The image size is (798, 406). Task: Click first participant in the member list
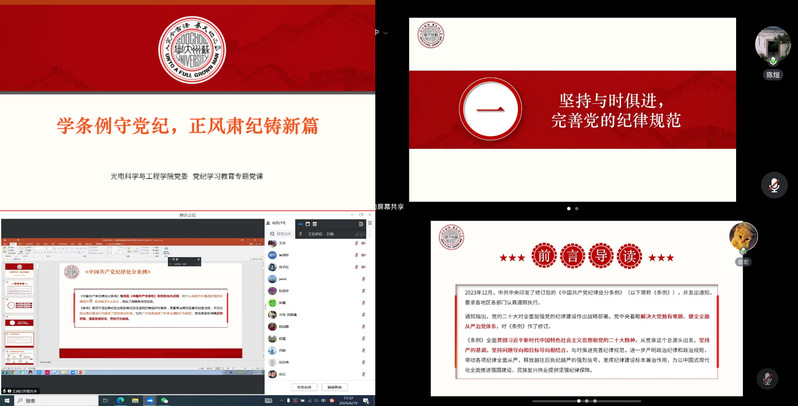click(290, 243)
